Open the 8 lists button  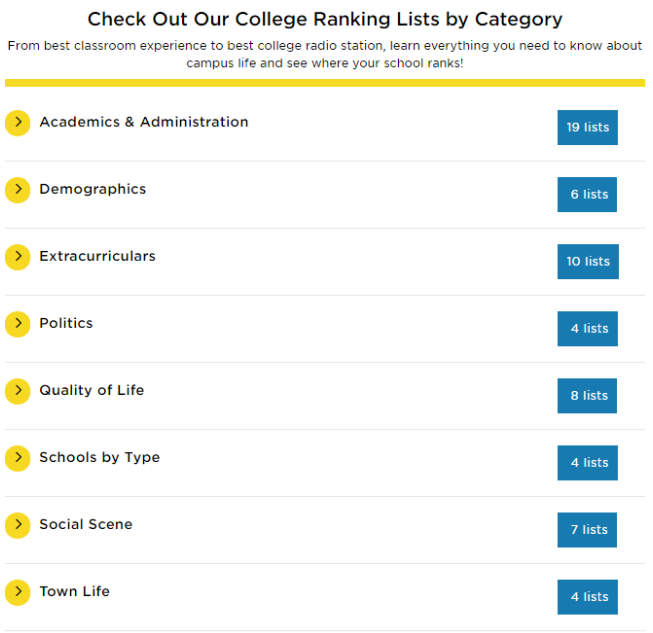tap(587, 396)
